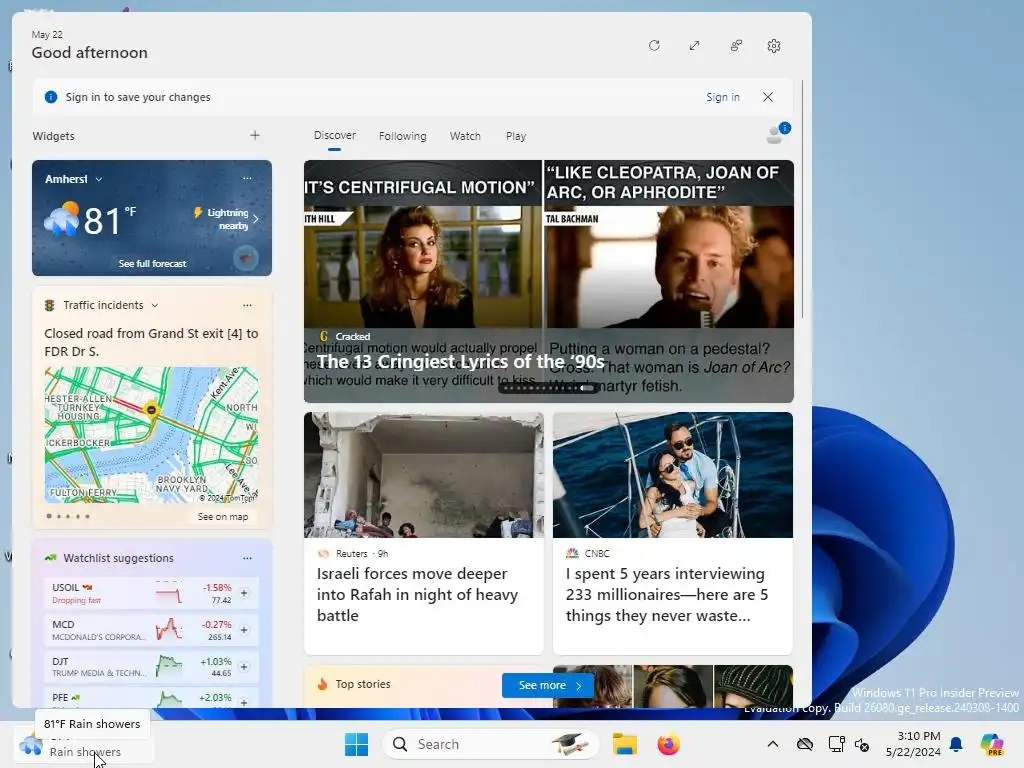Switch to the Discover tab
Image resolution: width=1024 pixels, height=768 pixels.
coord(334,135)
